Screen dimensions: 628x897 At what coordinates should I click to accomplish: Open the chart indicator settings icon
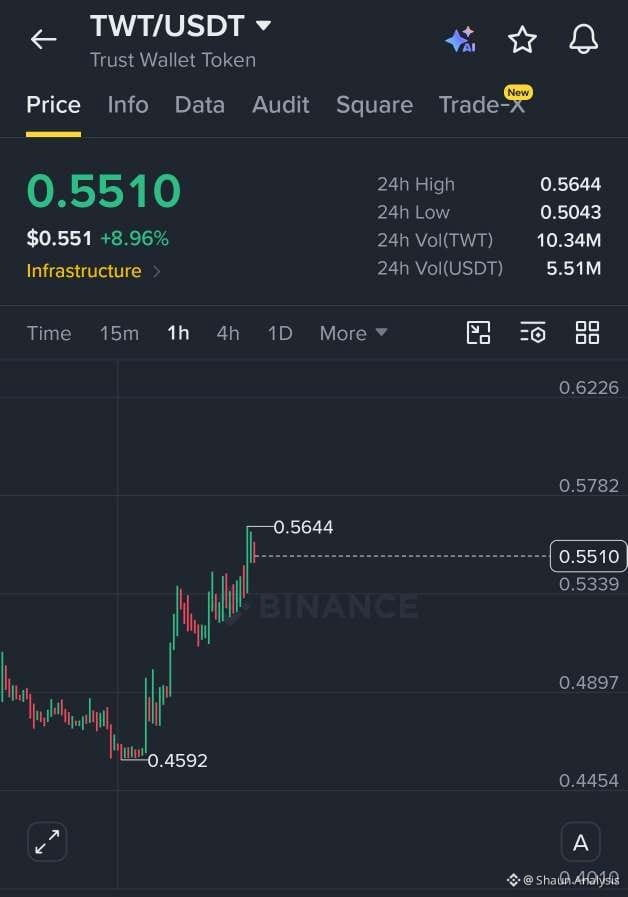(532, 332)
